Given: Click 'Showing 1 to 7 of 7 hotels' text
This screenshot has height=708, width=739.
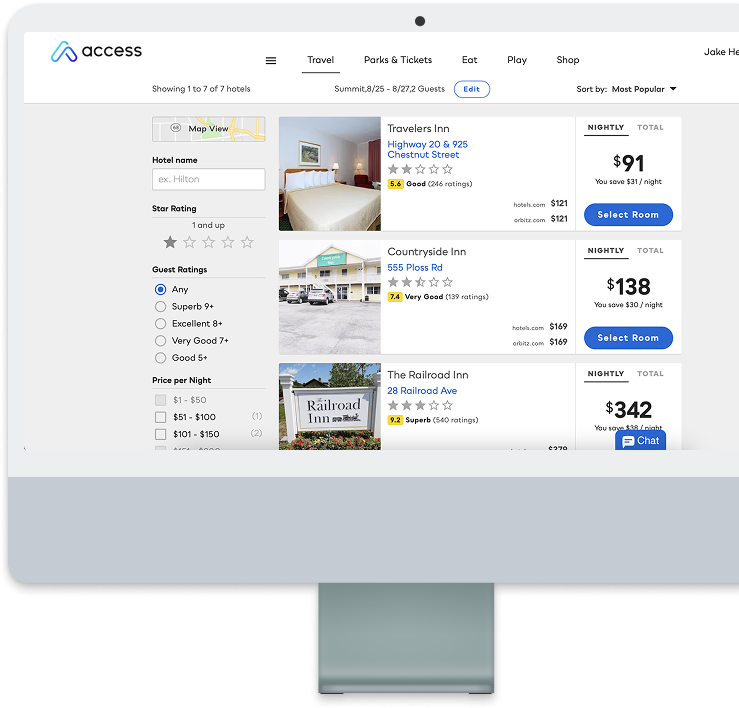Looking at the screenshot, I should [x=201, y=89].
